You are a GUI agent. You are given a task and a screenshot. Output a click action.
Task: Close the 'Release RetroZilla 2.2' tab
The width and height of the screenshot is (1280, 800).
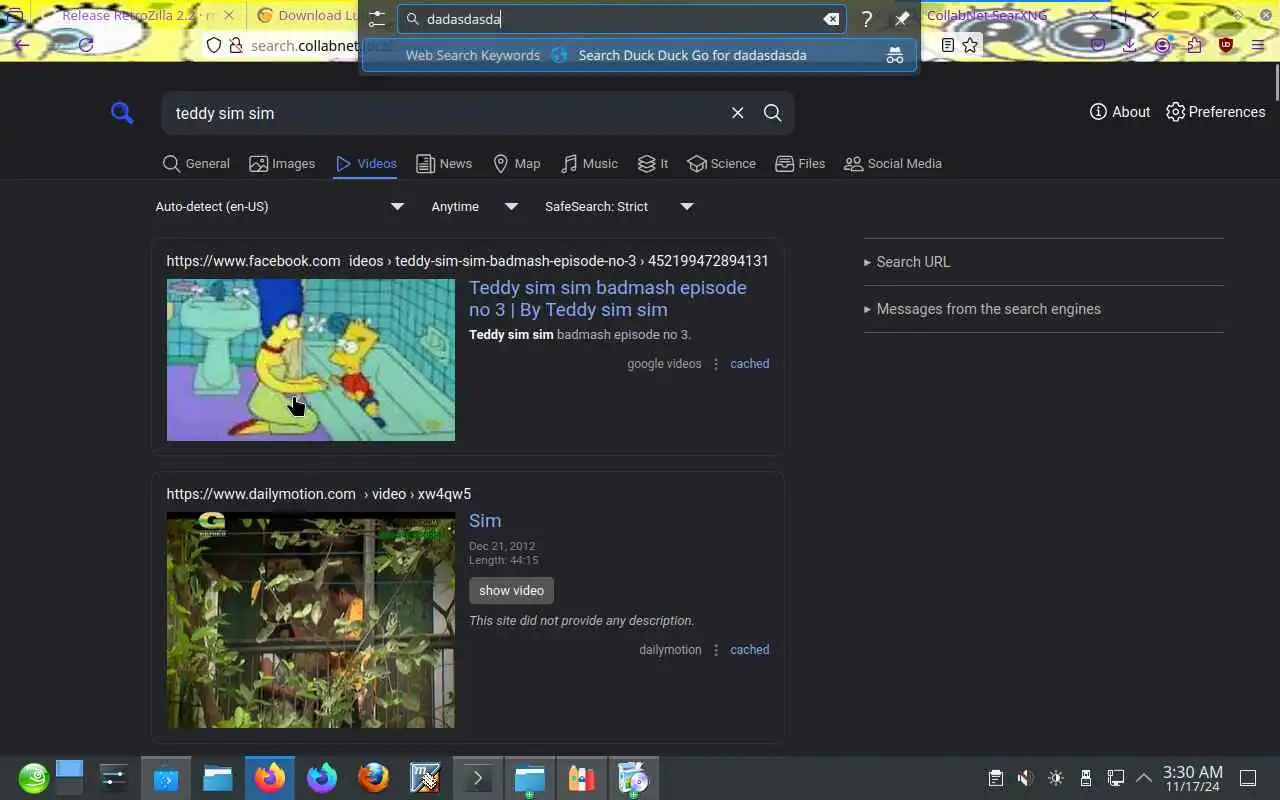tap(229, 15)
